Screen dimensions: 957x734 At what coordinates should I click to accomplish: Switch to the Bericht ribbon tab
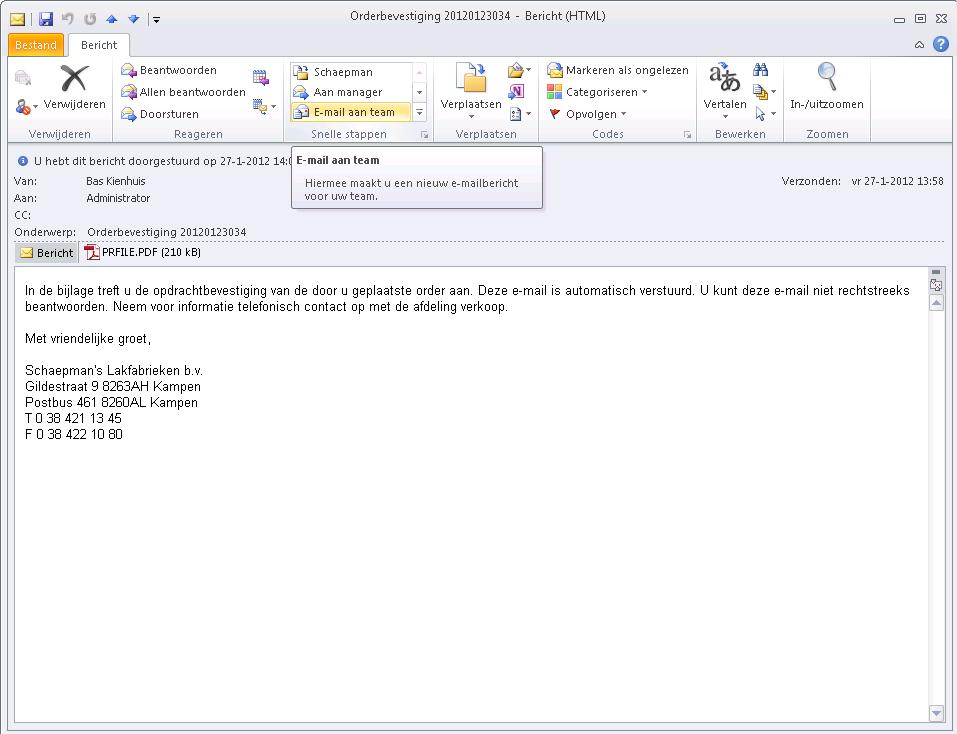pos(99,45)
